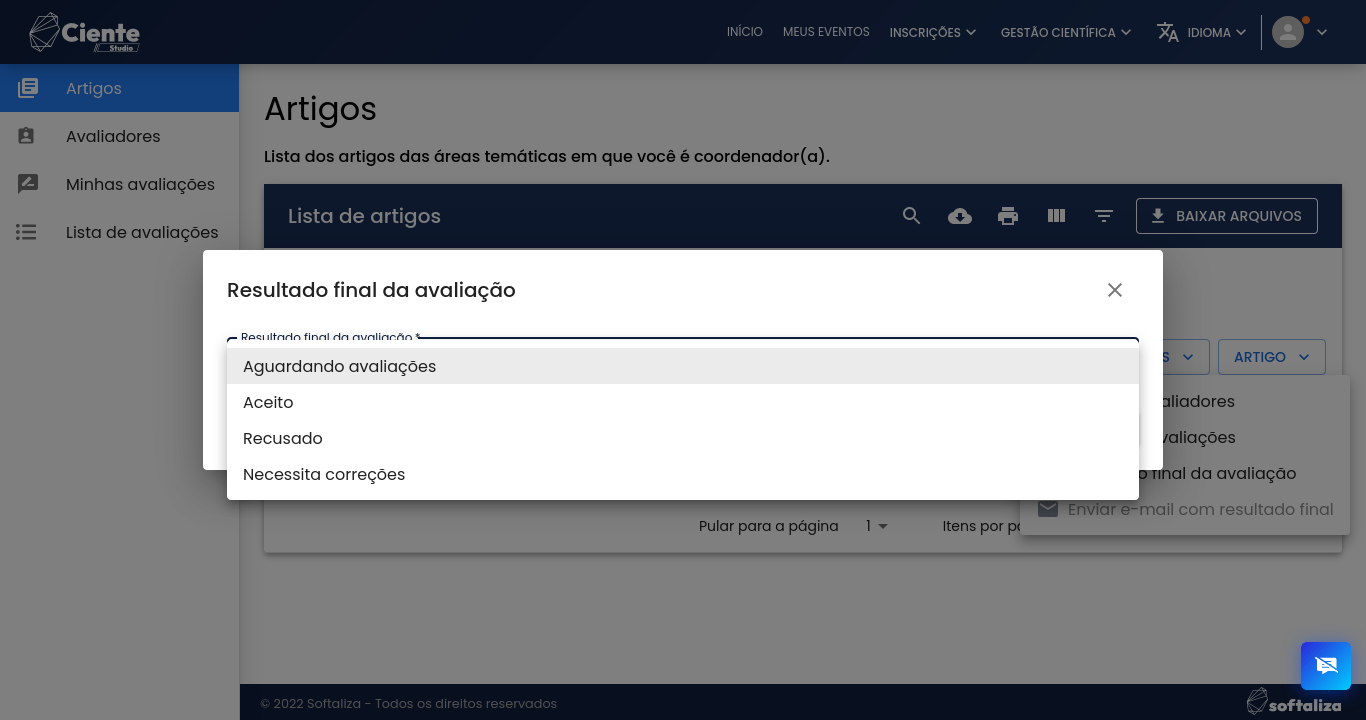
Task: Choose the Necessita correções option
Action: click(x=683, y=474)
